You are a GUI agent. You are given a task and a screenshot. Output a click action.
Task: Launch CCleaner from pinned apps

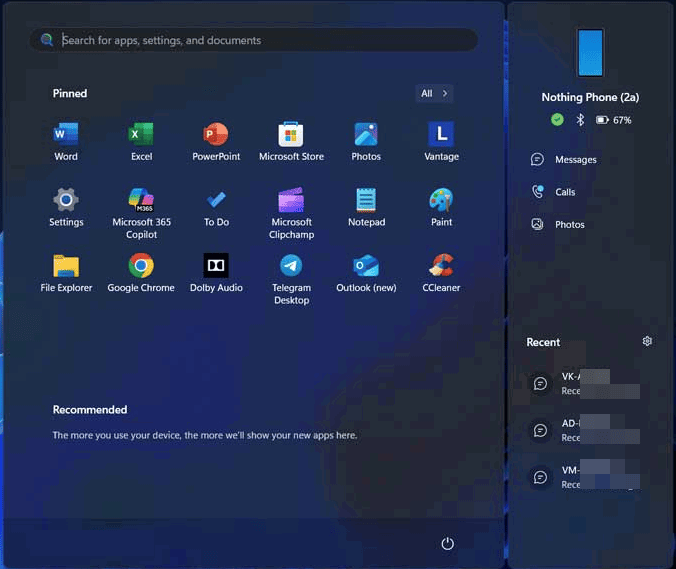[441, 273]
